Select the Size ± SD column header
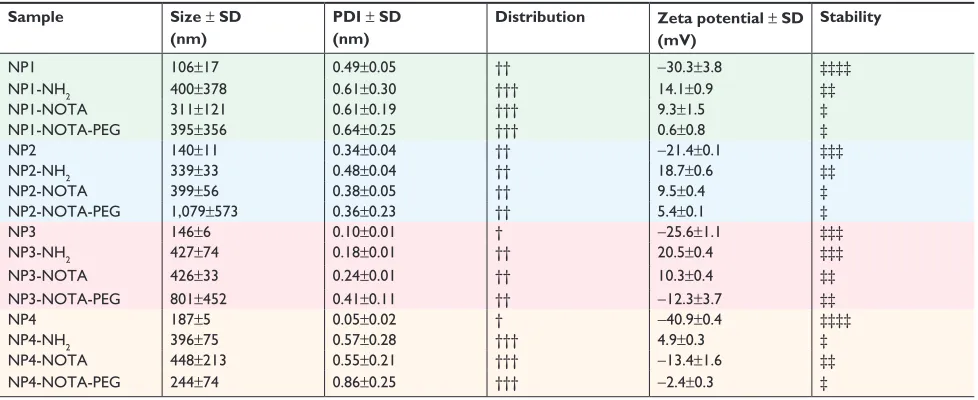 coord(205,29)
